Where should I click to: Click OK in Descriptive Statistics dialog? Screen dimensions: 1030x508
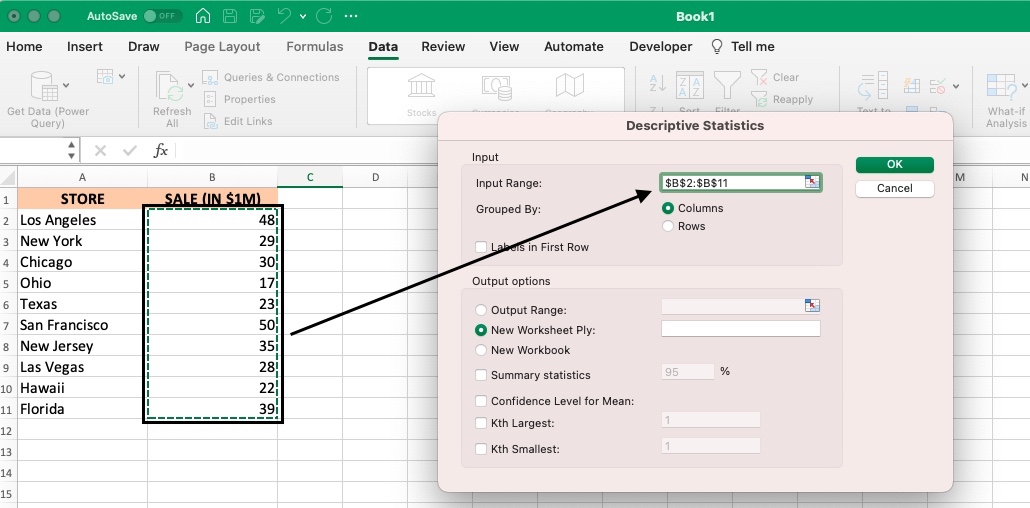[895, 165]
